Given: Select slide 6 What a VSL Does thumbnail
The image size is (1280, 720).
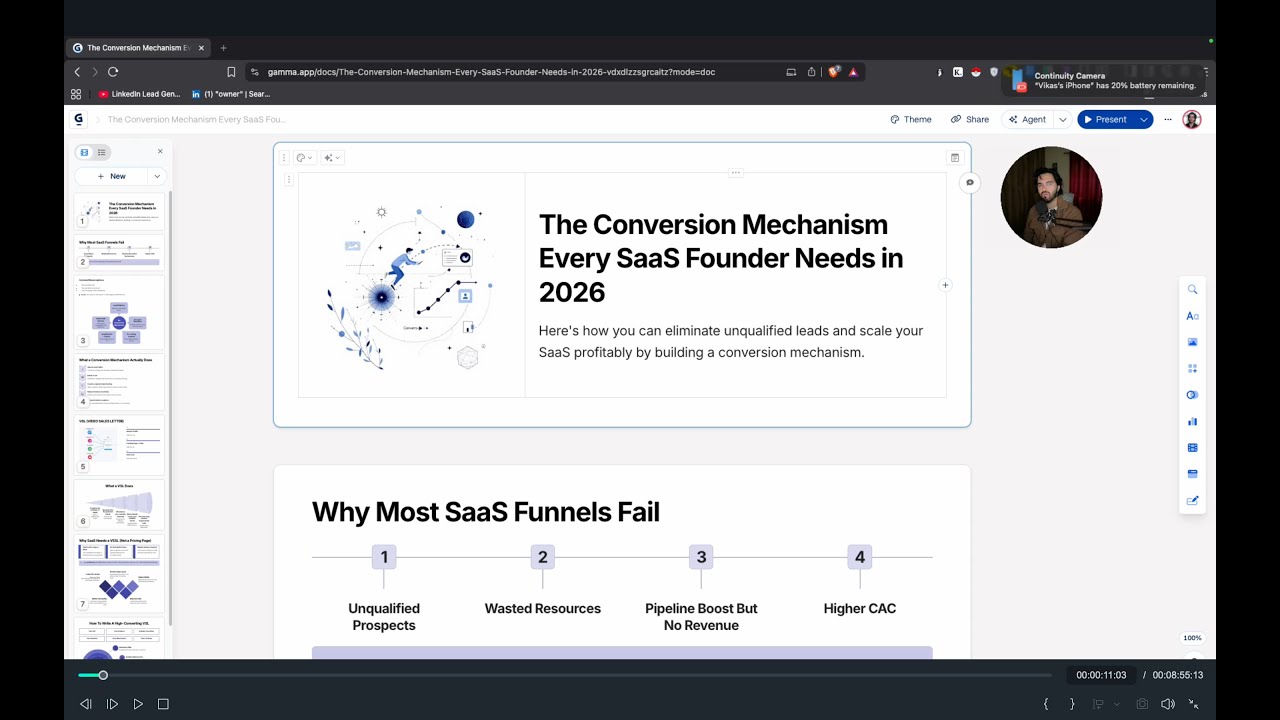Looking at the screenshot, I should pos(119,504).
